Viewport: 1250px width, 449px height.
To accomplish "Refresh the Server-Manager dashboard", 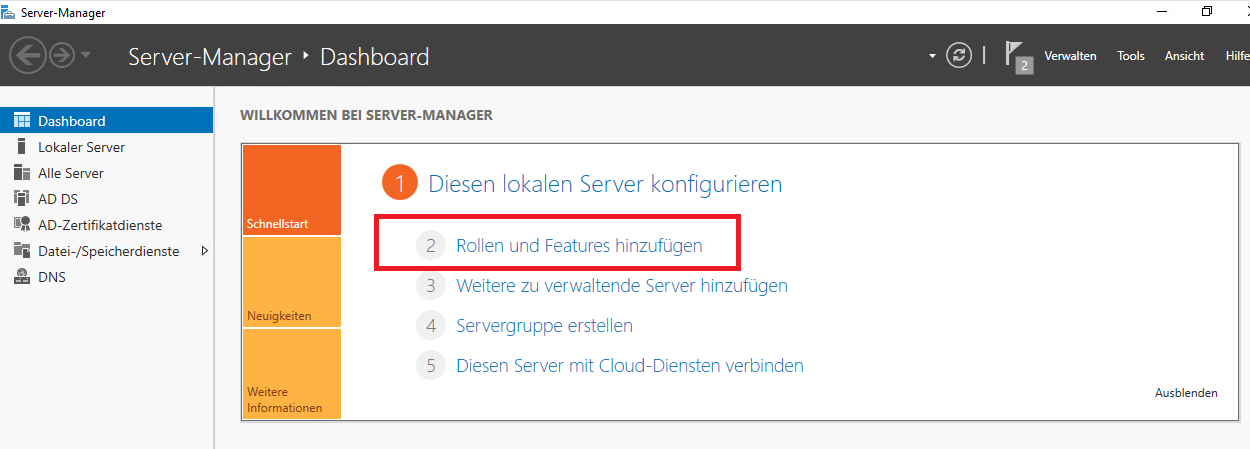I will [x=959, y=56].
